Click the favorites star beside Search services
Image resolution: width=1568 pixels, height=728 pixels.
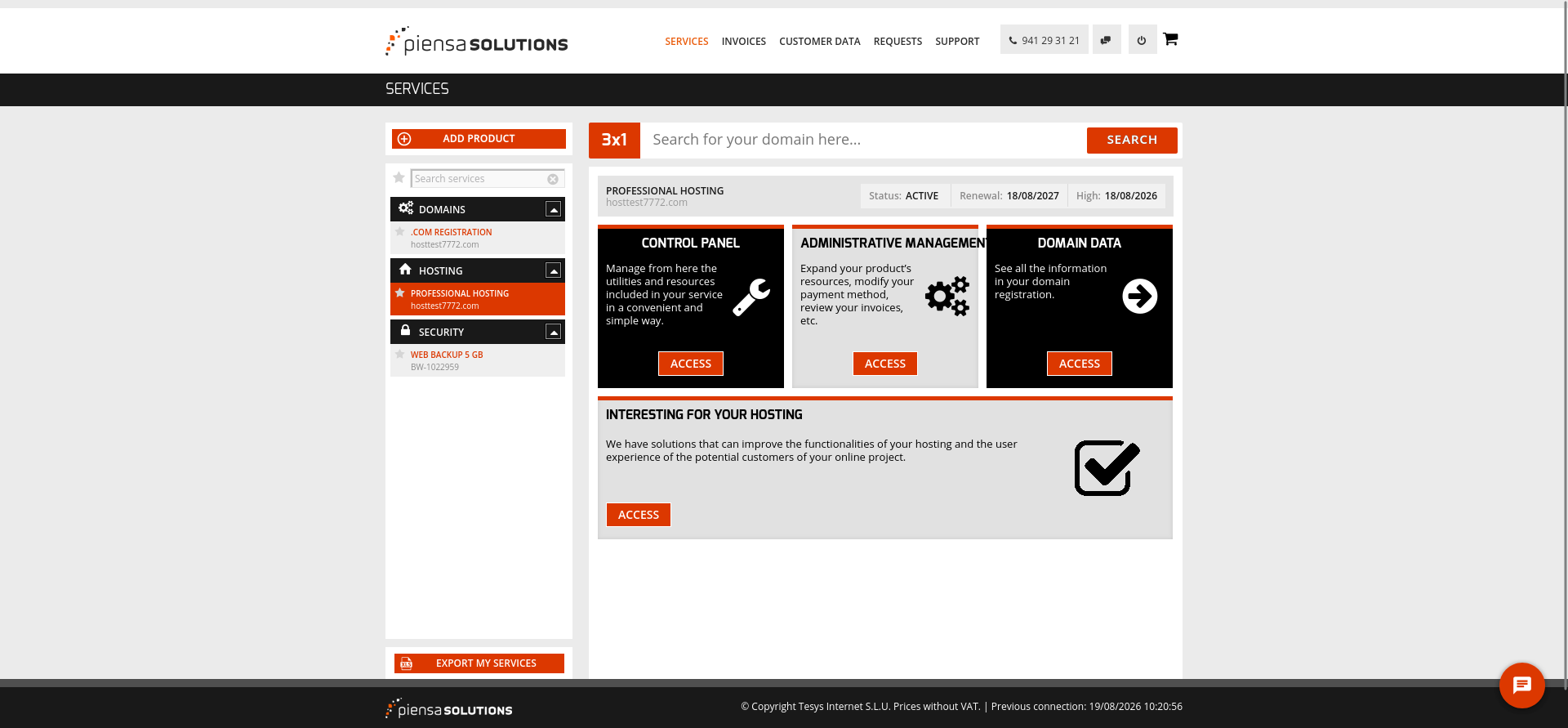399,177
